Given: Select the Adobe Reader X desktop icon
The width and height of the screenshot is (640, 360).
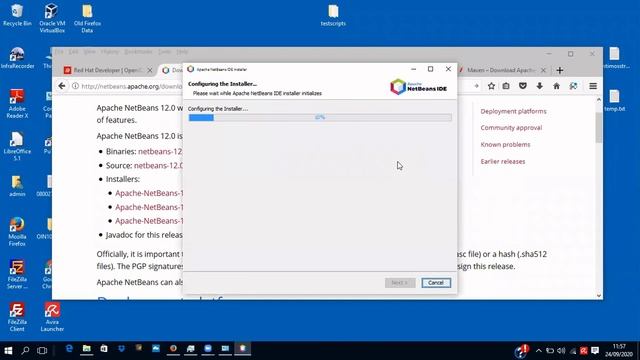Looking at the screenshot, I should 17,104.
